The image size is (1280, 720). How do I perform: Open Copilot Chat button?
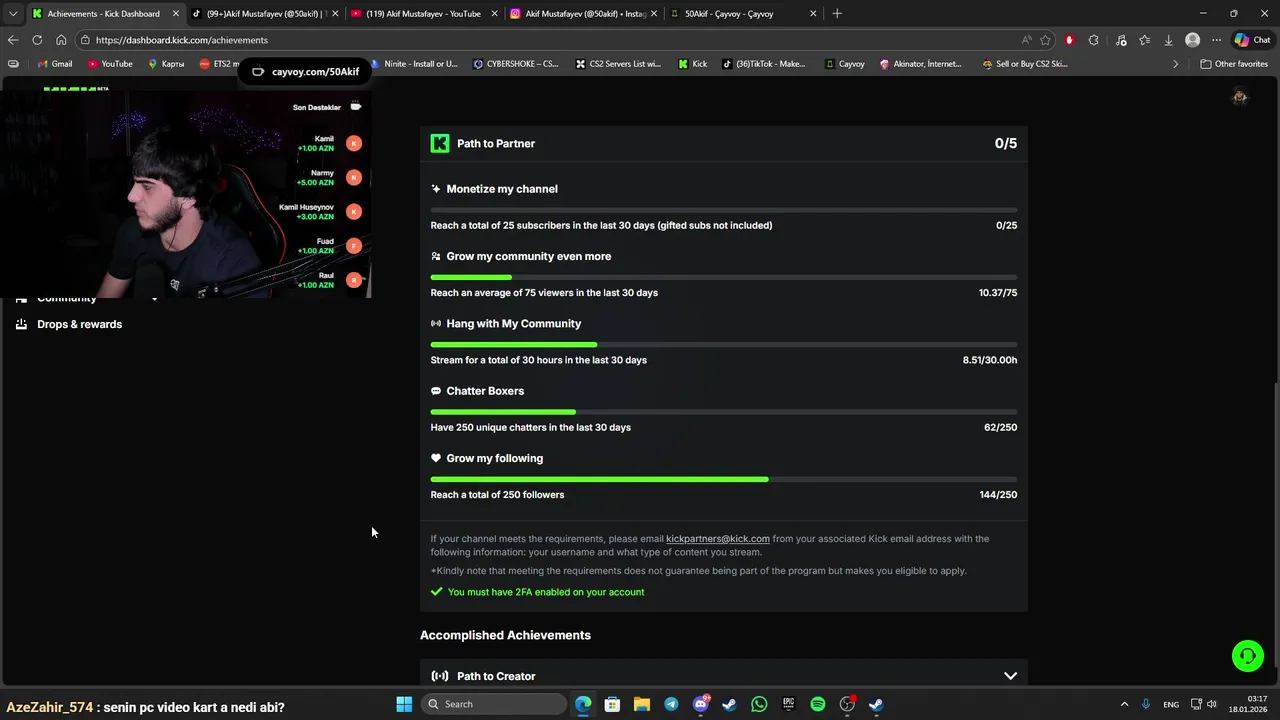coord(1252,40)
